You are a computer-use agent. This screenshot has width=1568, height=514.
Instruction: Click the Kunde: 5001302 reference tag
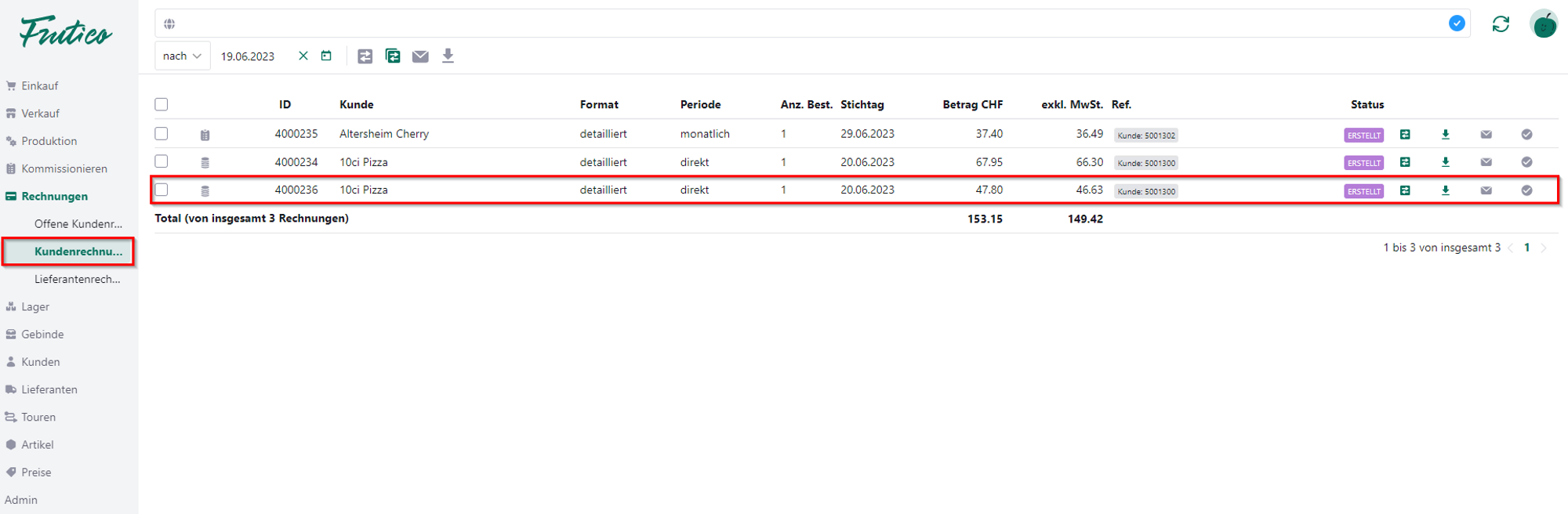pyautogui.click(x=1145, y=135)
